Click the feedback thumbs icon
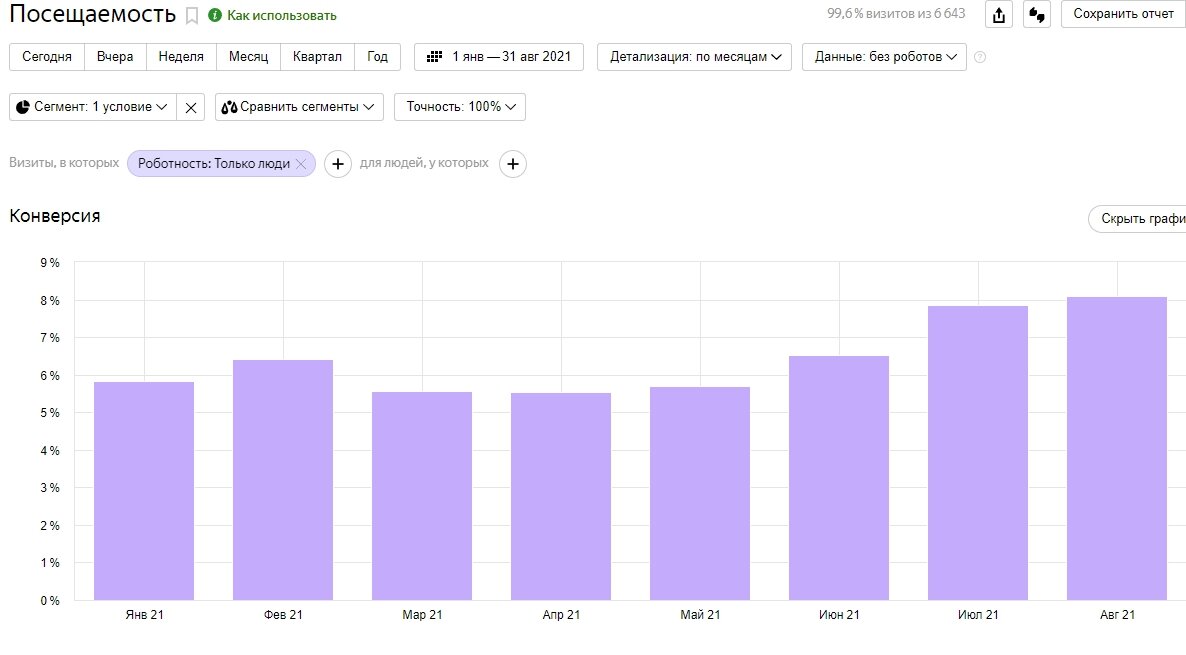Viewport: 1186px width, 655px height. [1036, 14]
